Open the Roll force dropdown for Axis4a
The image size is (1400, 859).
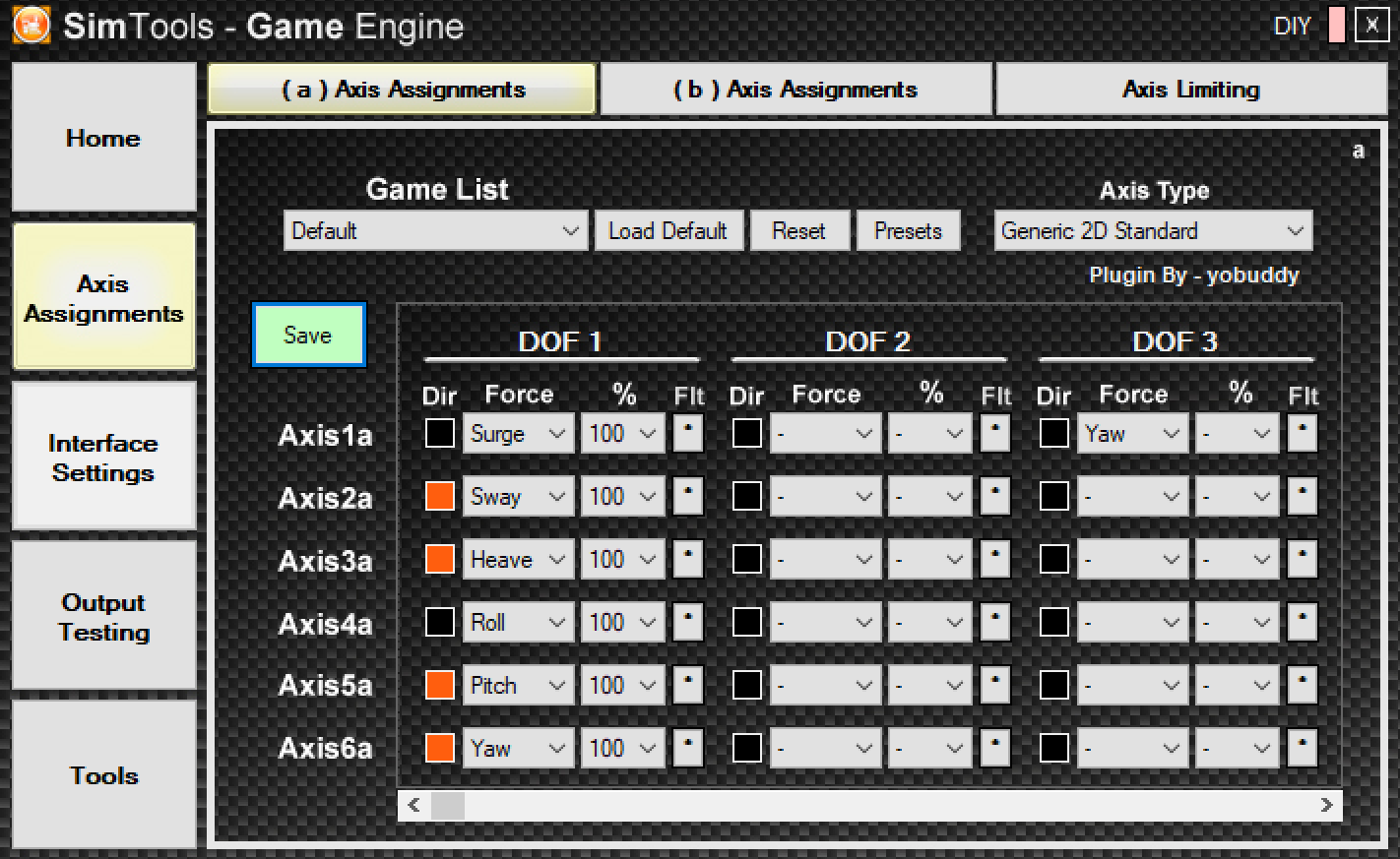(x=518, y=622)
